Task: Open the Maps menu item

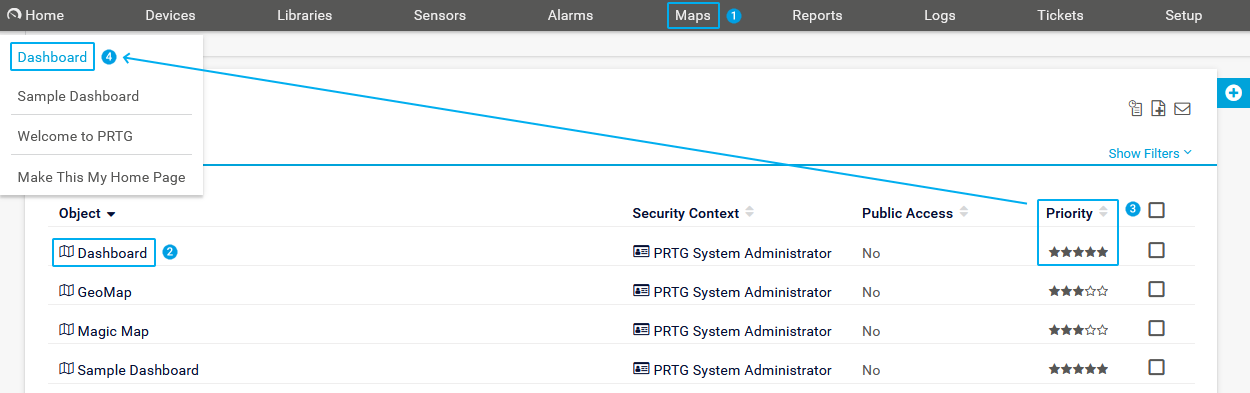Action: (693, 15)
